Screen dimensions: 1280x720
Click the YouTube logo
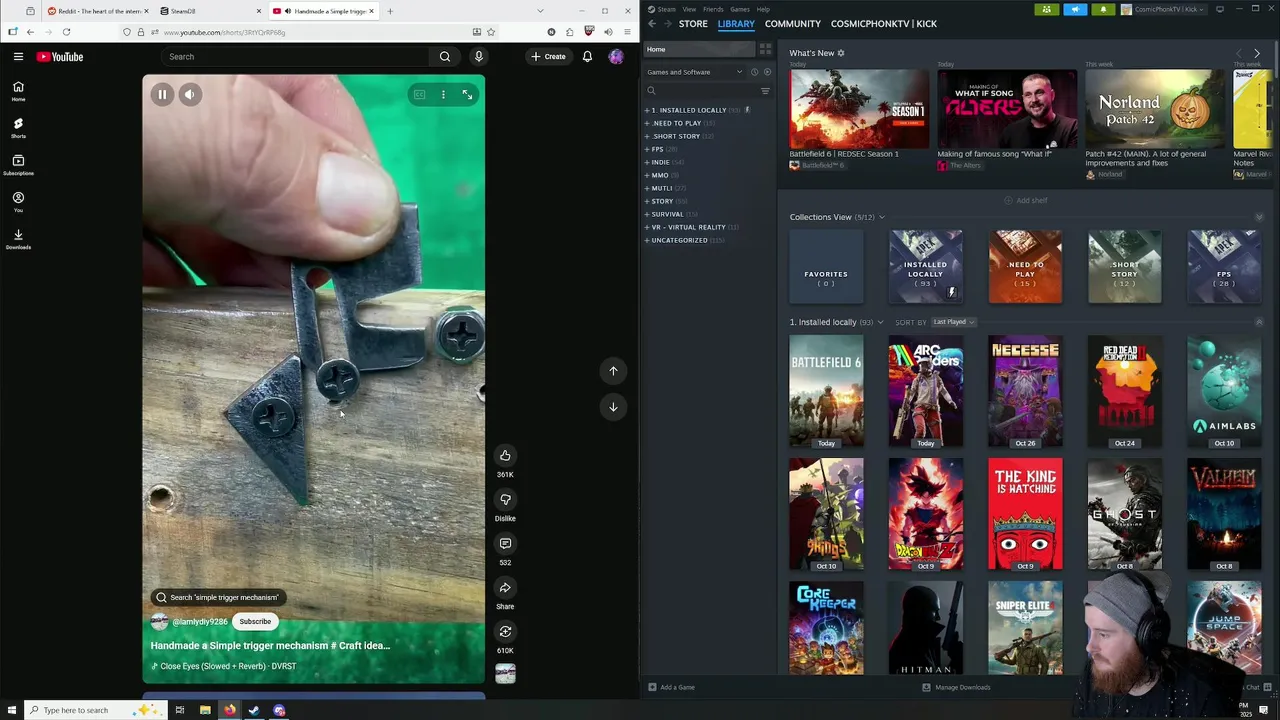point(60,57)
